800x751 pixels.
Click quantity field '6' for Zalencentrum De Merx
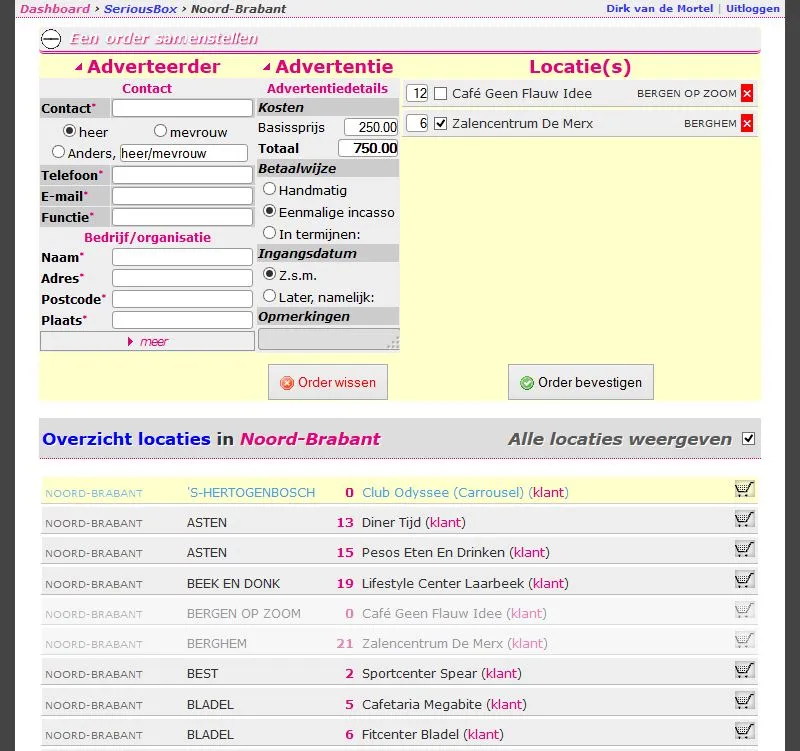coord(417,123)
